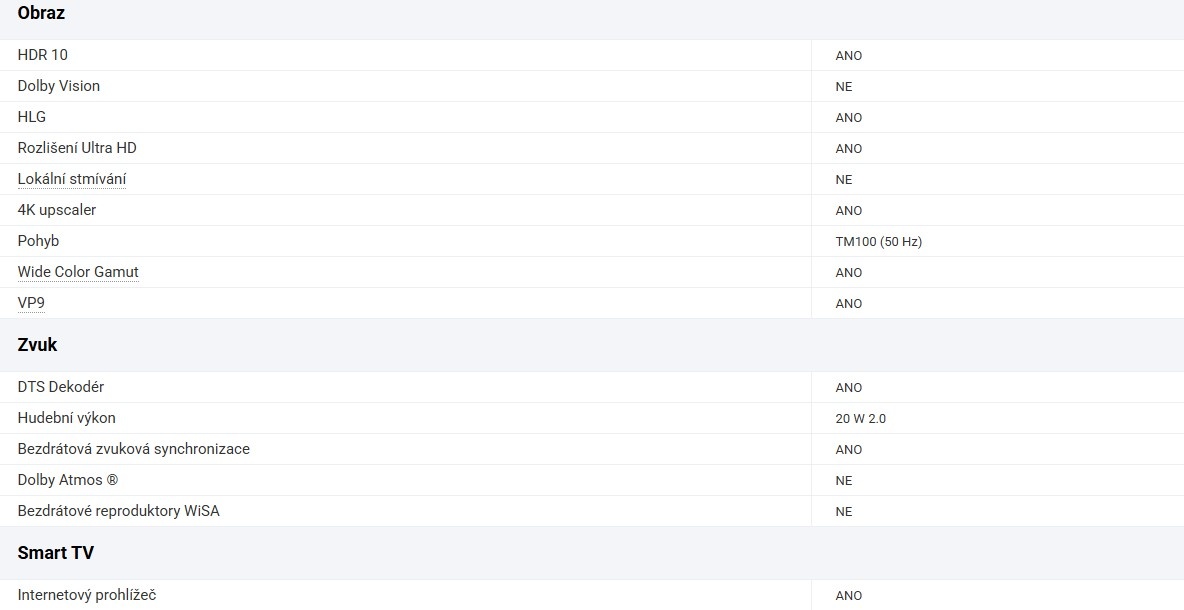Screen dimensions: 1184x610
Task: Click the HLG specification label
Action: pyautogui.click(x=32, y=117)
